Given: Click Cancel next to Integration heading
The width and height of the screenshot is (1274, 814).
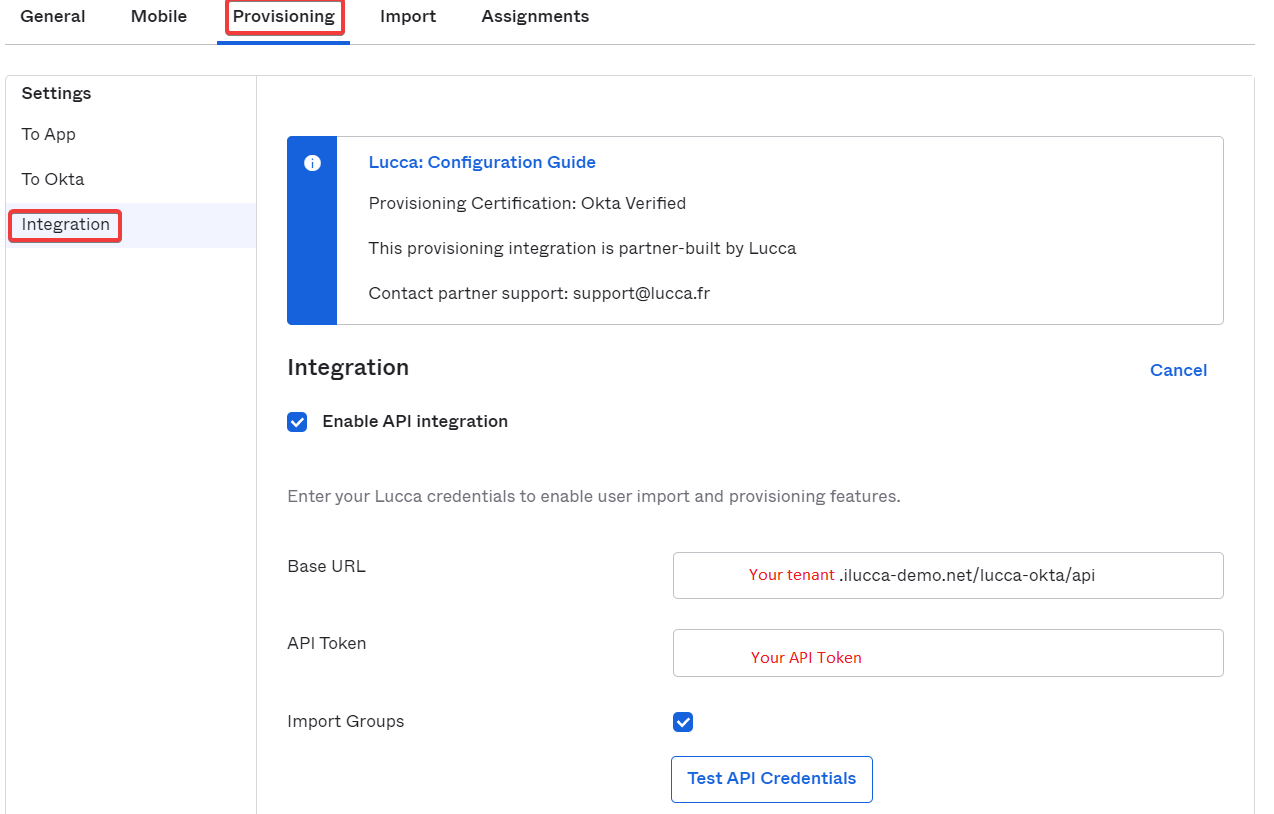Looking at the screenshot, I should pos(1178,370).
